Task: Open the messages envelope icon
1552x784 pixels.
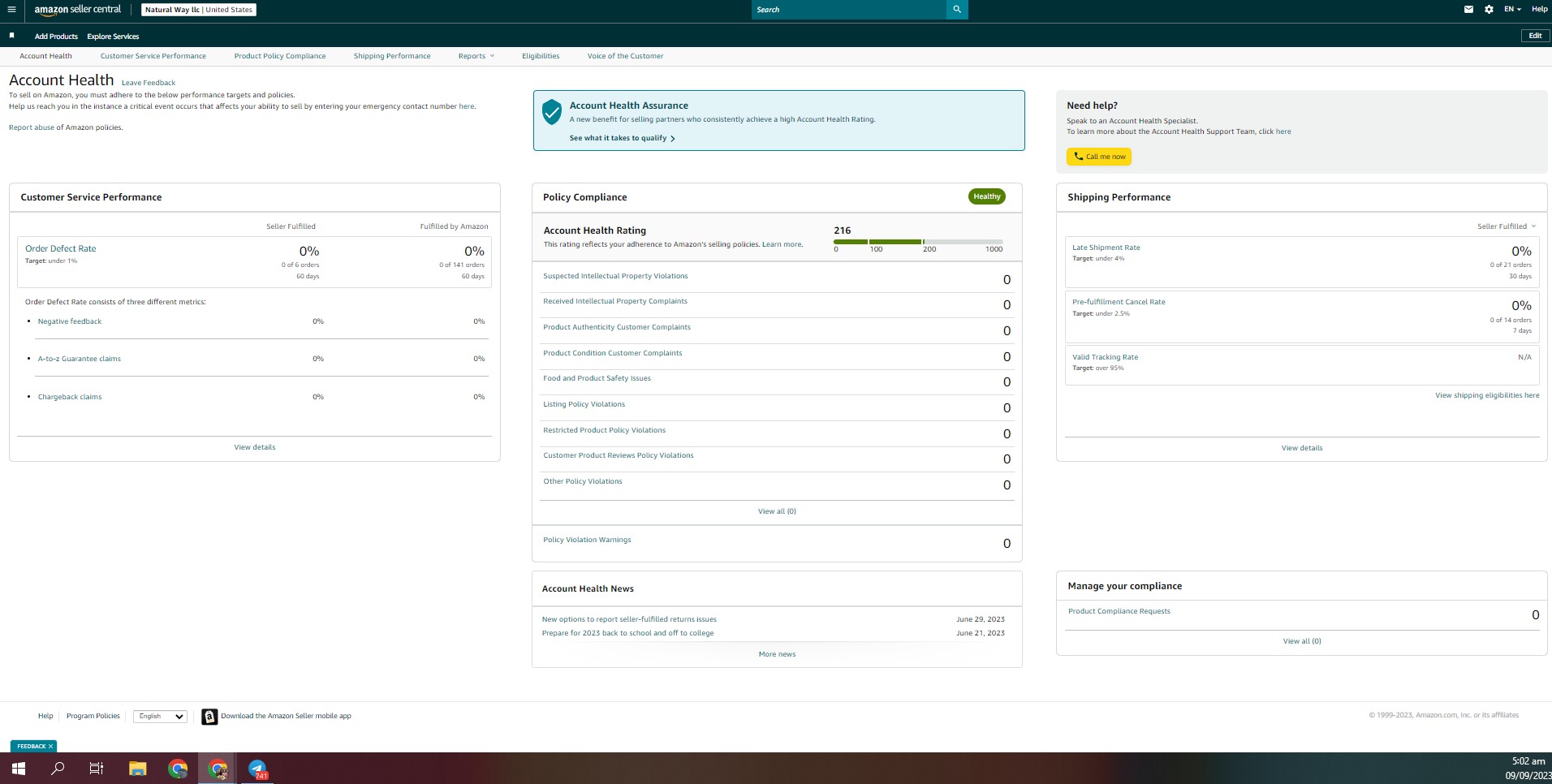Action: [1468, 10]
